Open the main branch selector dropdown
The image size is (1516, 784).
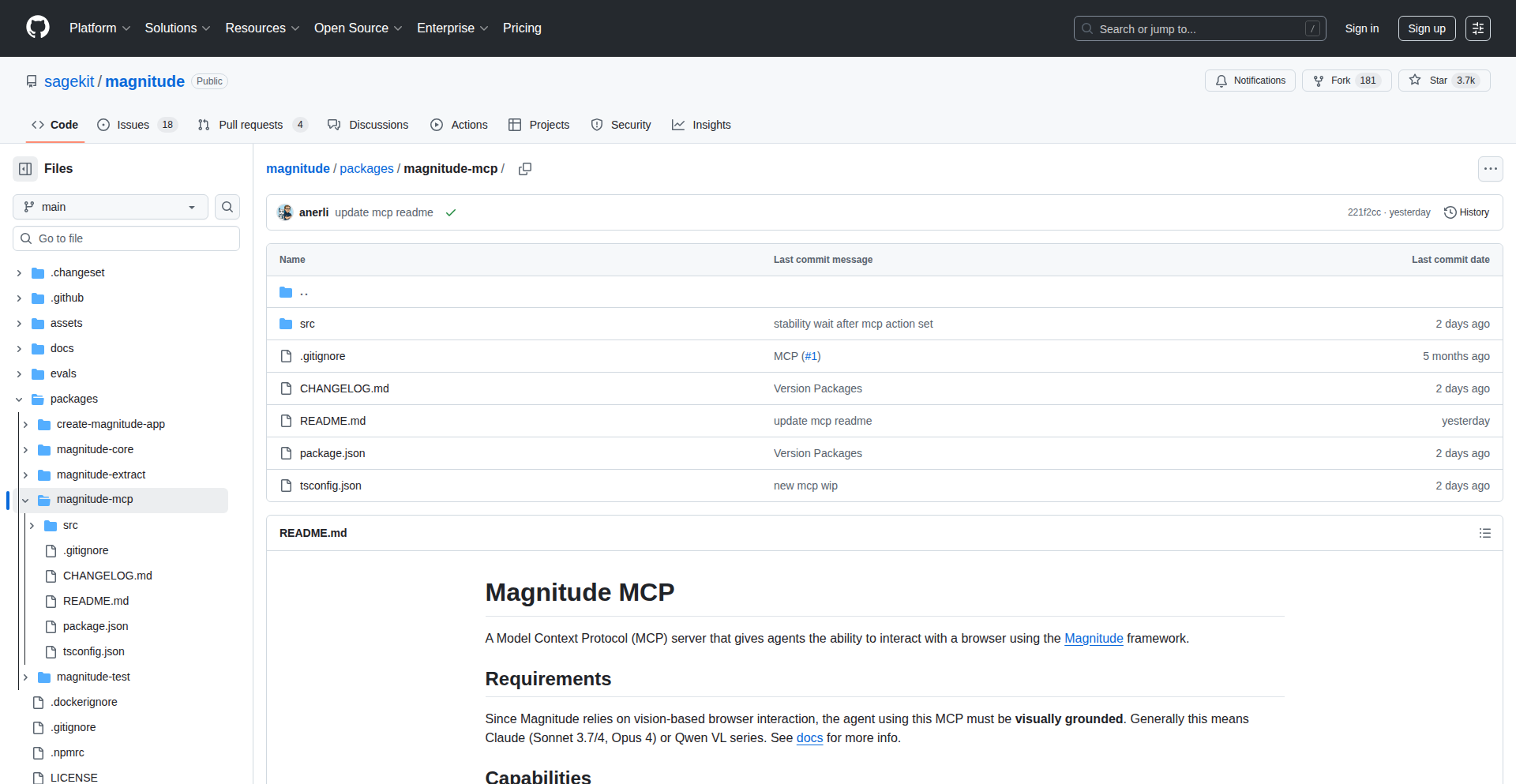pos(111,207)
